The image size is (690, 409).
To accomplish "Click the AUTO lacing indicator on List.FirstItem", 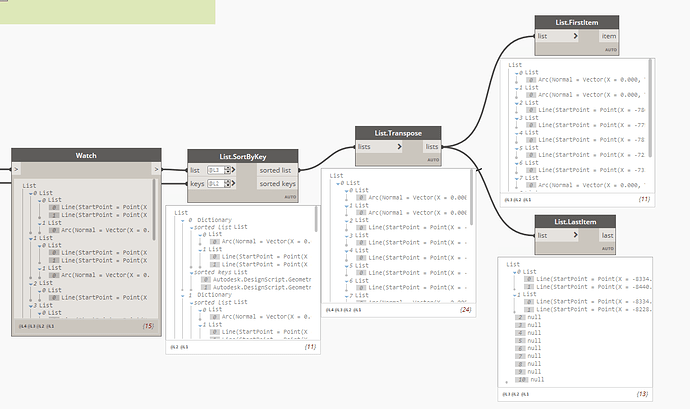I will tap(611, 50).
